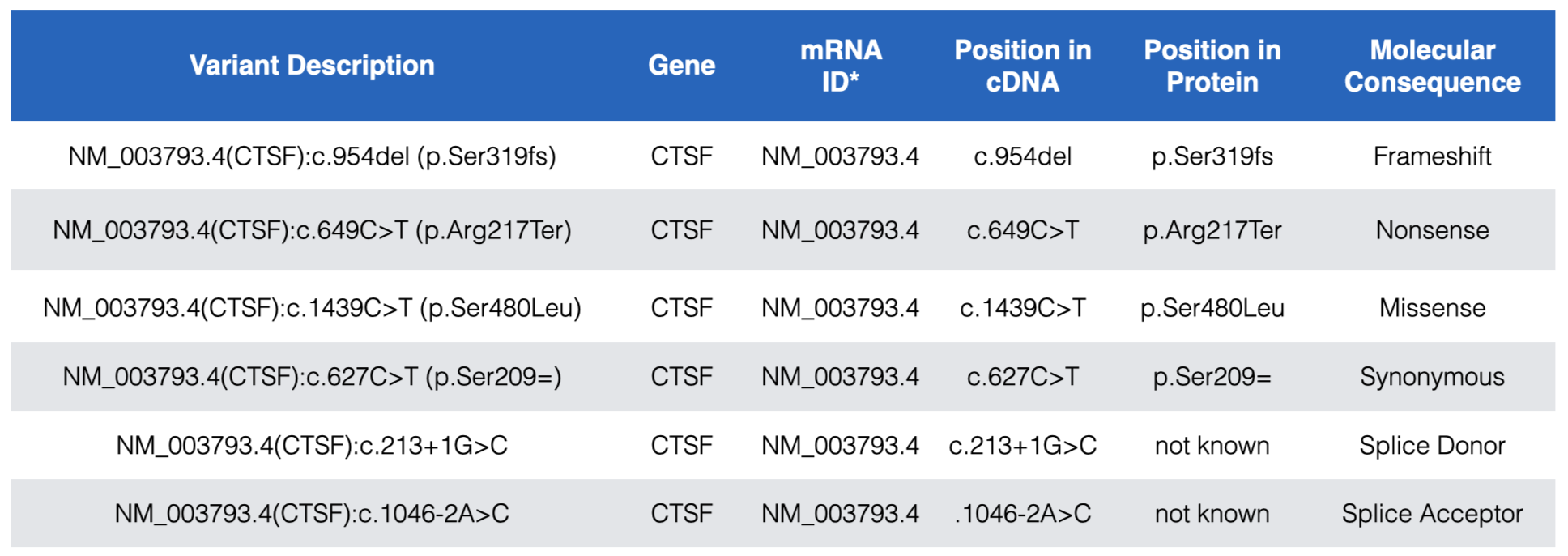Select the Synonymous consequence cell

(1432, 377)
